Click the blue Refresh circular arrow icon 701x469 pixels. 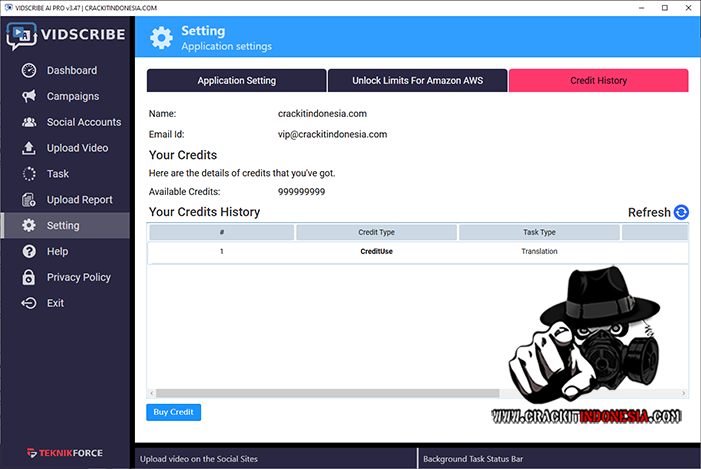681,212
